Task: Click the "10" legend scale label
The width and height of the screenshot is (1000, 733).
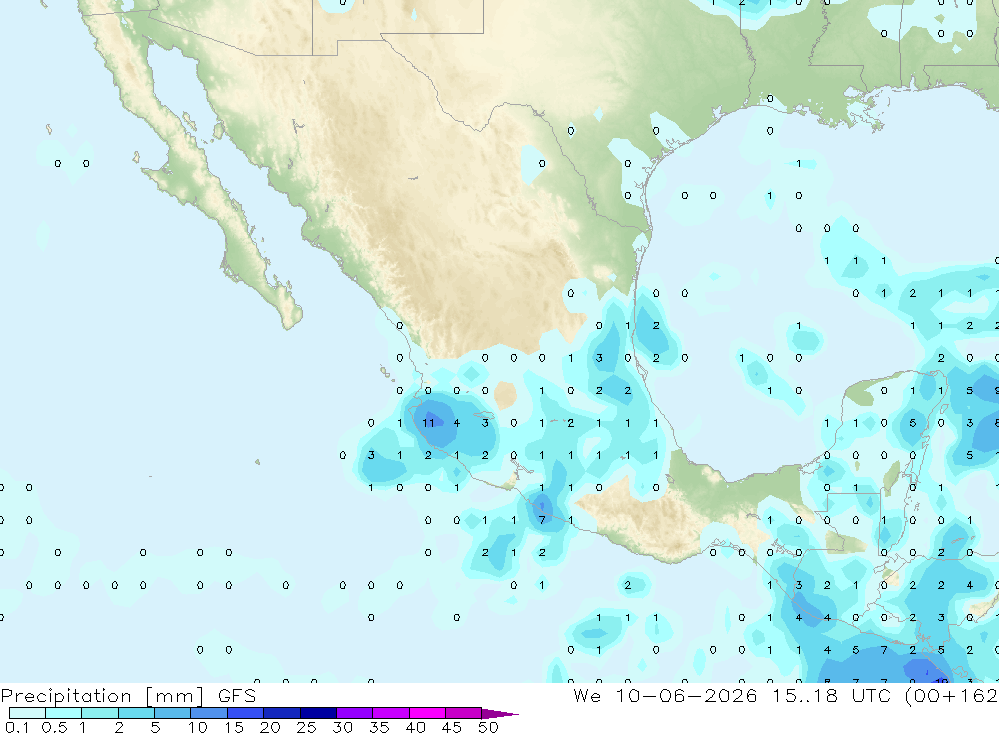Action: click(198, 727)
